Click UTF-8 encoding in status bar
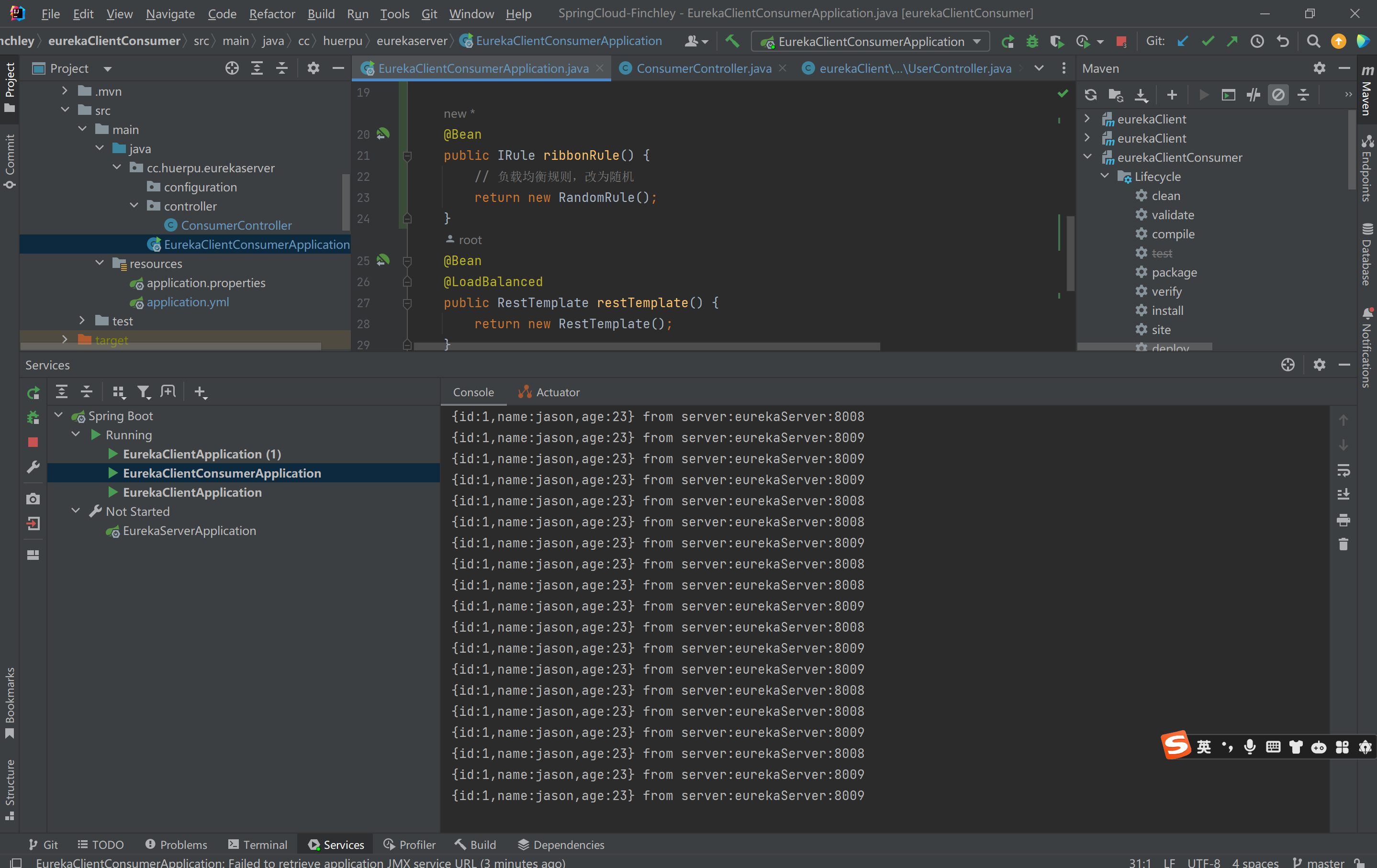Image resolution: width=1377 pixels, height=868 pixels. tap(1204, 862)
